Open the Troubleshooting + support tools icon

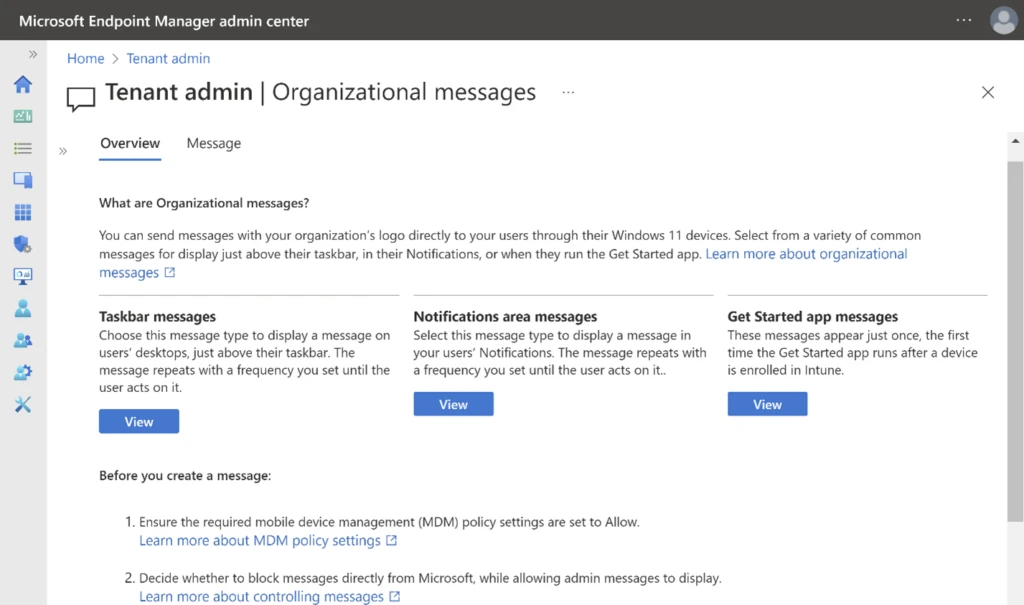point(22,404)
